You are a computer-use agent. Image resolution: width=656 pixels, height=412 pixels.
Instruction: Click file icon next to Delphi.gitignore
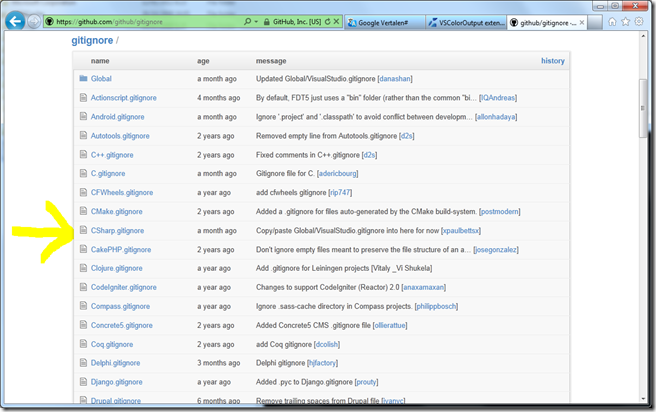(83, 363)
